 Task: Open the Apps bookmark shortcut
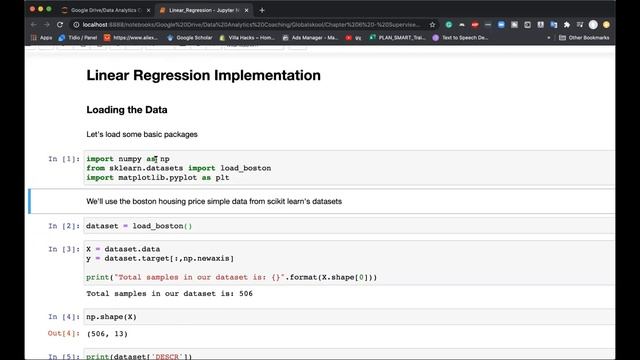pyautogui.click(x=42, y=38)
